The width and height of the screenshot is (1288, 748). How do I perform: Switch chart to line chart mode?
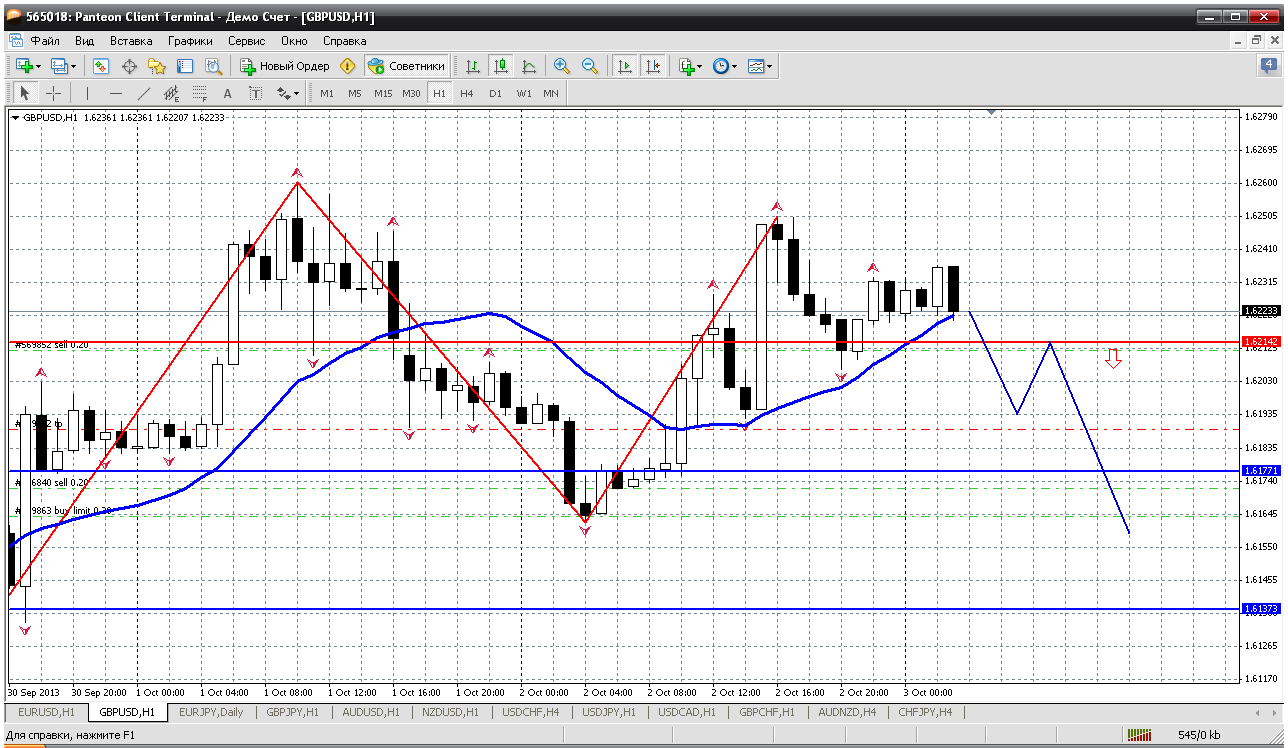coord(529,66)
